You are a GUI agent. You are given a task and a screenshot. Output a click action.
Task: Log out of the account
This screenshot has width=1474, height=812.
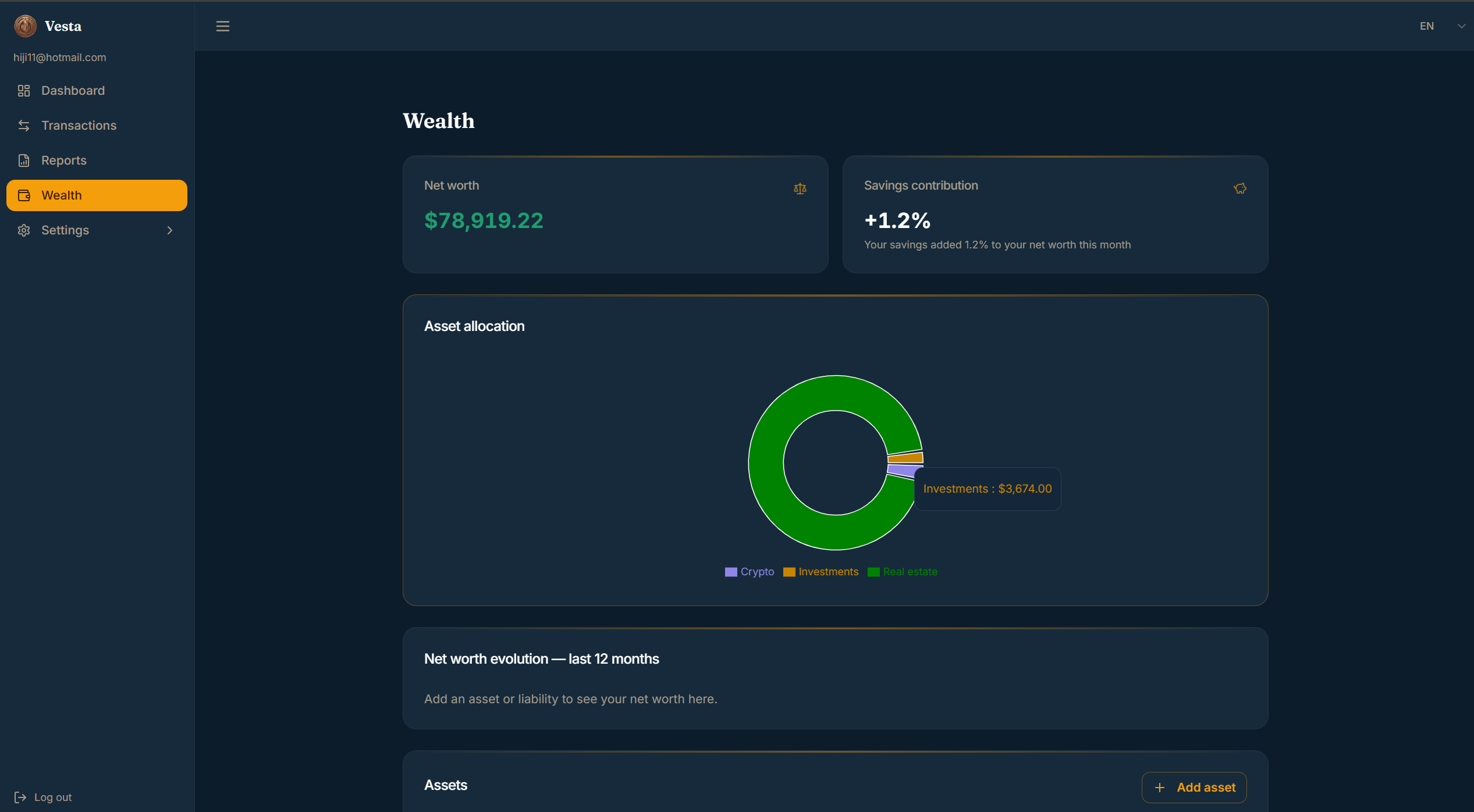43,797
